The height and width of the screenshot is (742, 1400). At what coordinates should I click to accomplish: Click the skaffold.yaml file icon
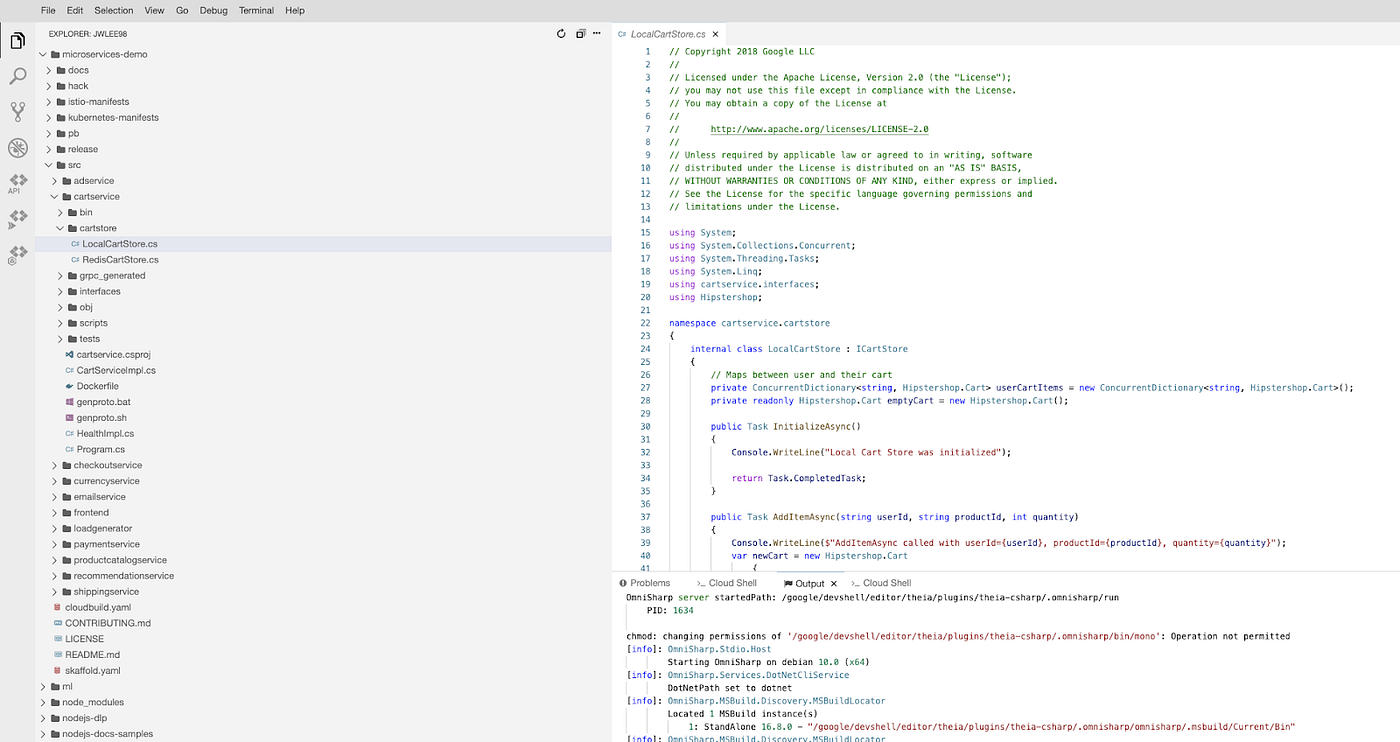[x=57, y=671]
